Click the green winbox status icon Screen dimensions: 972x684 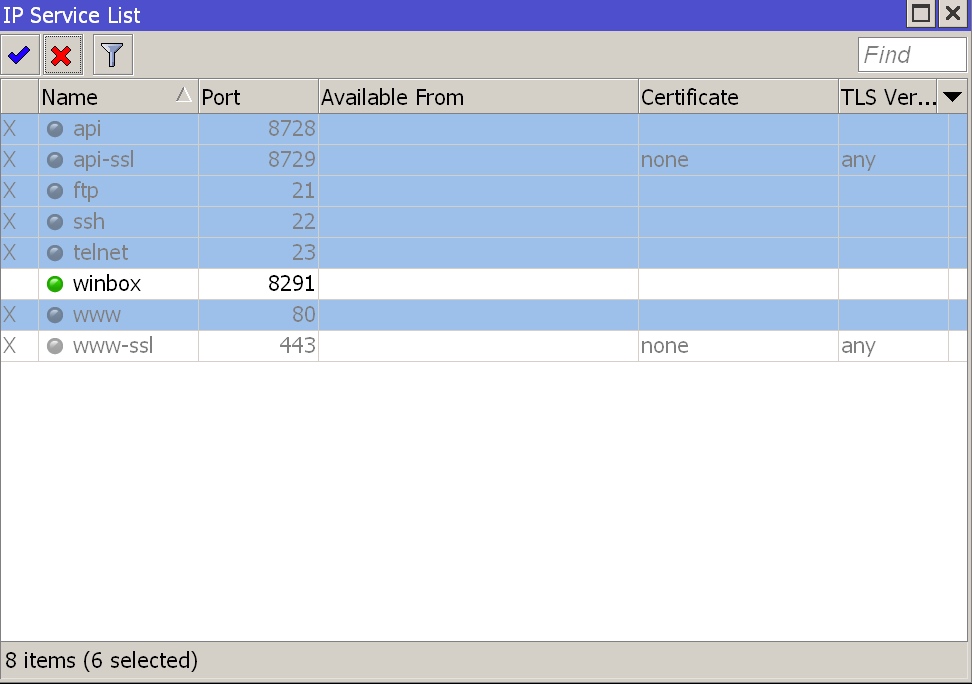click(55, 284)
